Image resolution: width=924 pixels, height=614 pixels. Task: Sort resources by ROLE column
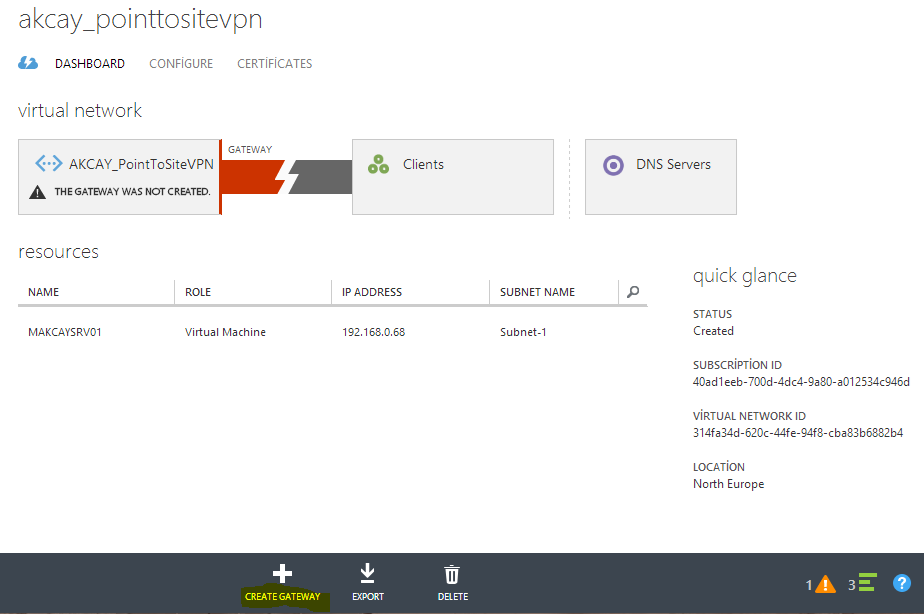[198, 292]
